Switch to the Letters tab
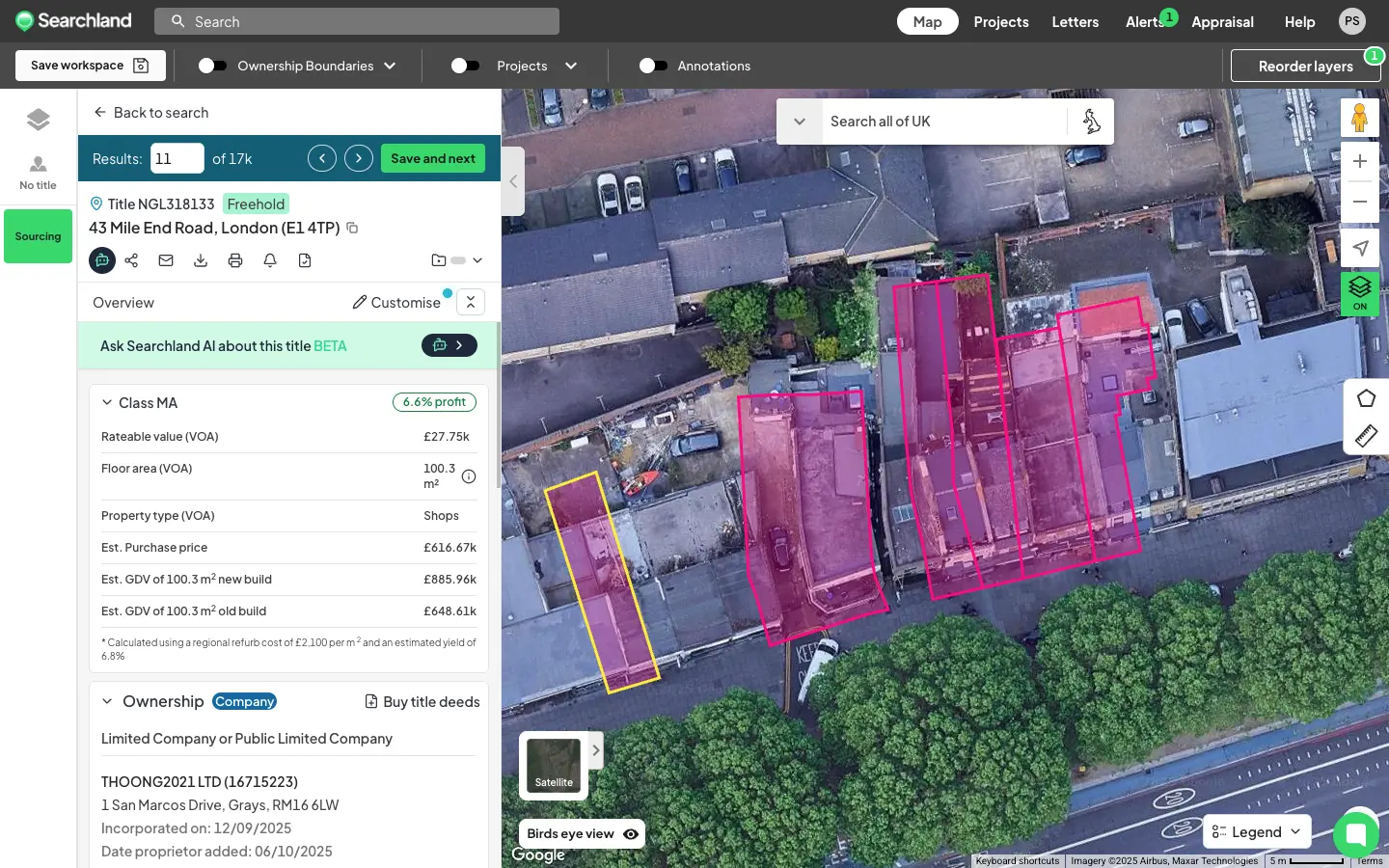Screen dimensions: 1389x868 (x=1076, y=21)
